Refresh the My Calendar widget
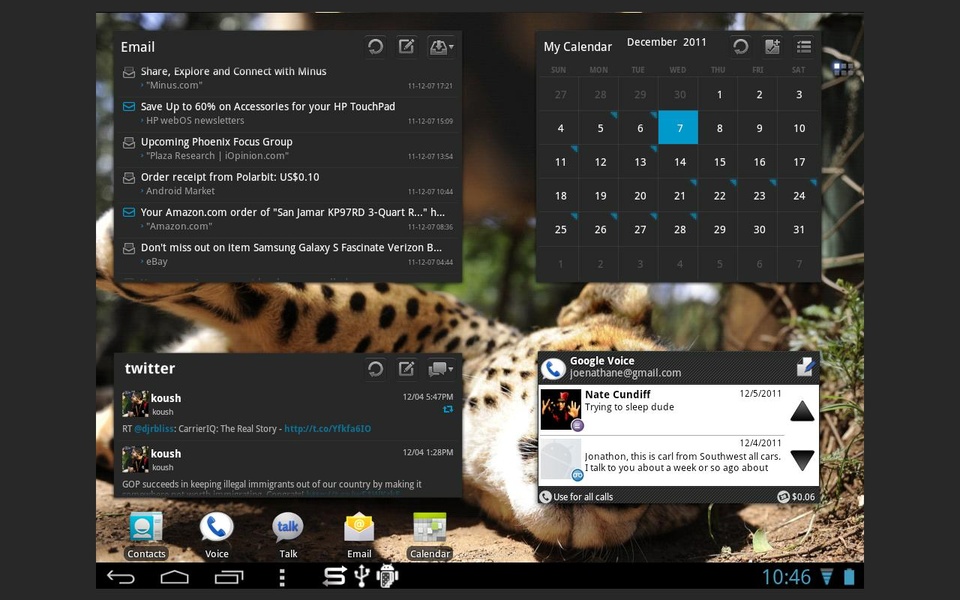Viewport: 960px width, 600px height. [741, 47]
